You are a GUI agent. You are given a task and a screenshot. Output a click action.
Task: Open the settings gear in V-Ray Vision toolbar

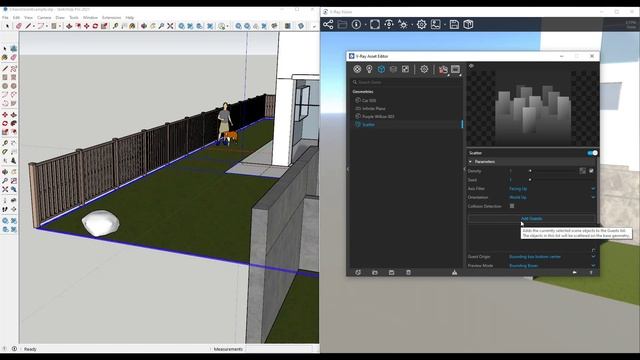(x=421, y=24)
